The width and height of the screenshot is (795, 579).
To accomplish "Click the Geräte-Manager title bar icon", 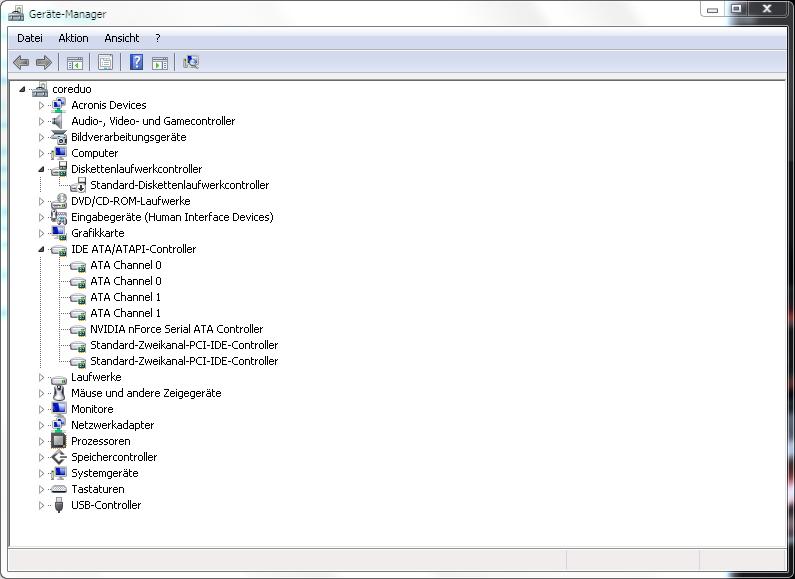I will point(16,13).
